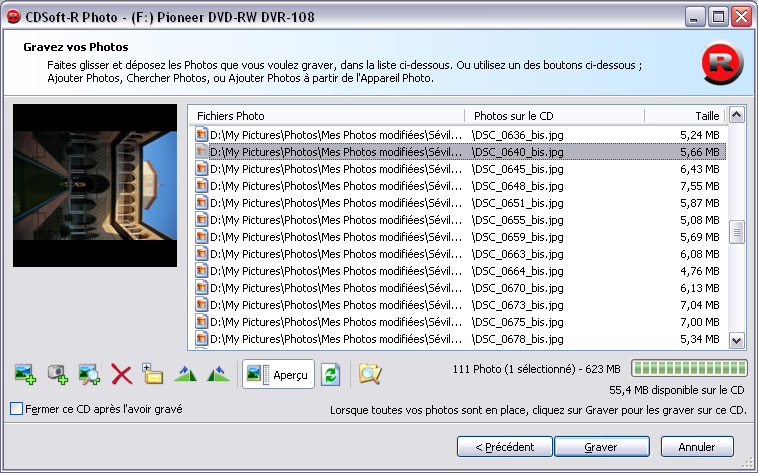758x473 pixels.
Task: Select \DSC_0640_bis.jpg entry
Action: (517, 152)
